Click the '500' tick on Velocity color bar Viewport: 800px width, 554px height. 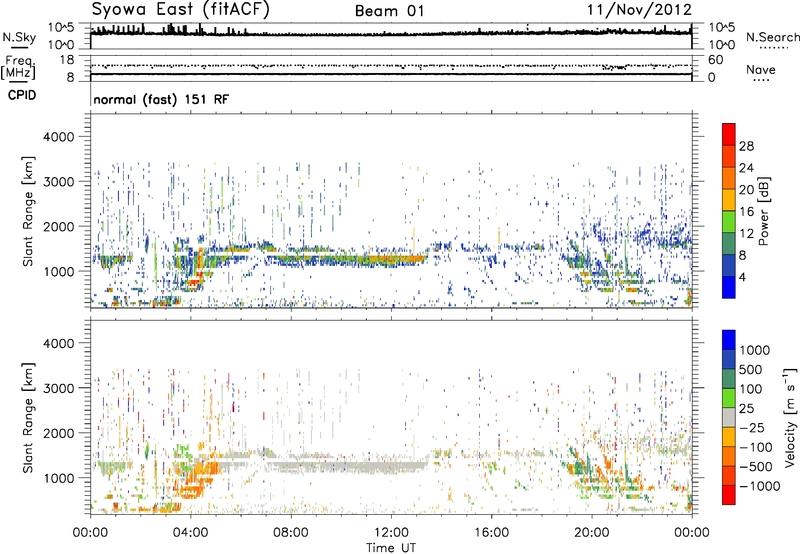[x=751, y=369]
